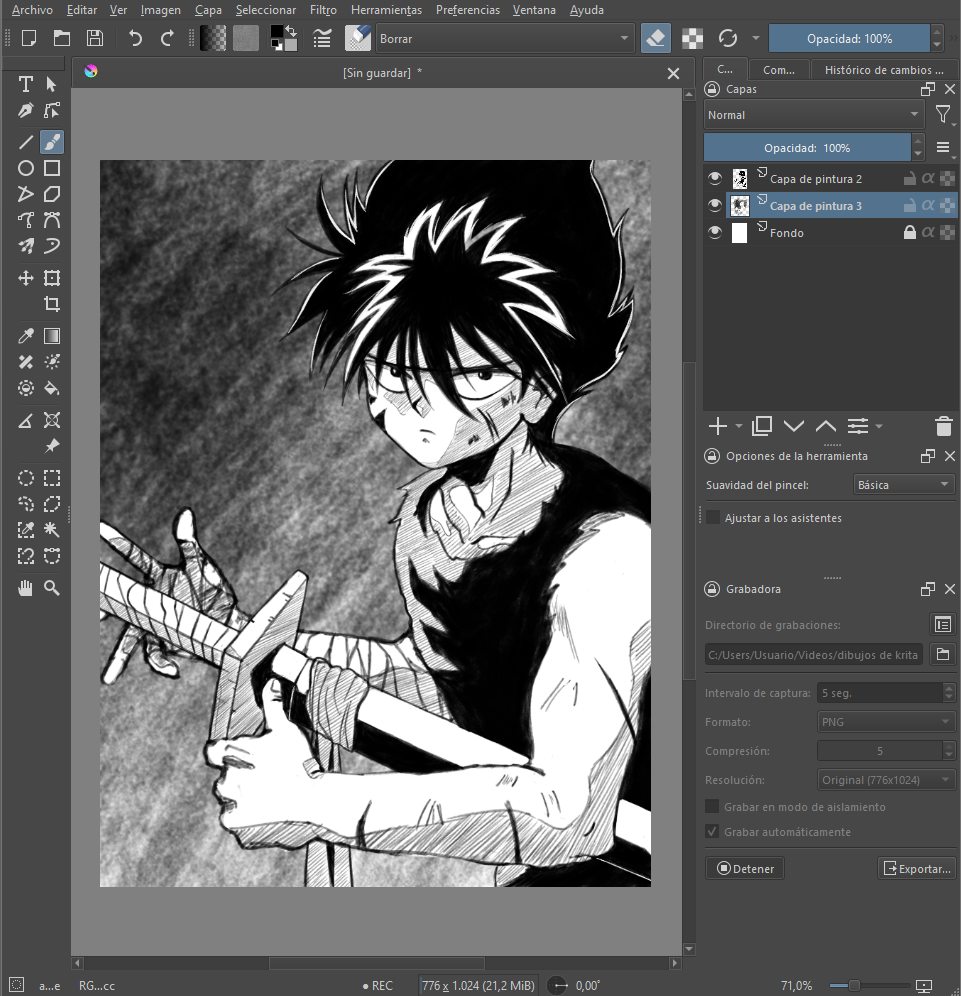Select the Freehand Brush tool
The image size is (961, 996).
tap(52, 142)
